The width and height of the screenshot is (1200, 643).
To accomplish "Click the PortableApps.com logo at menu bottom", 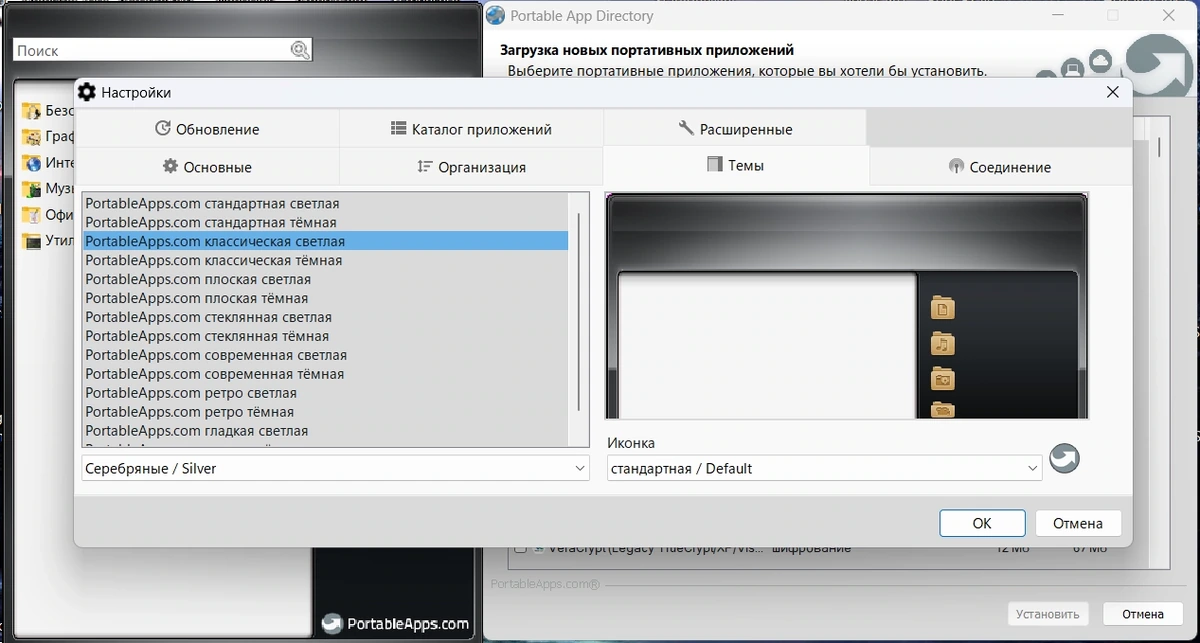I will click(395, 624).
